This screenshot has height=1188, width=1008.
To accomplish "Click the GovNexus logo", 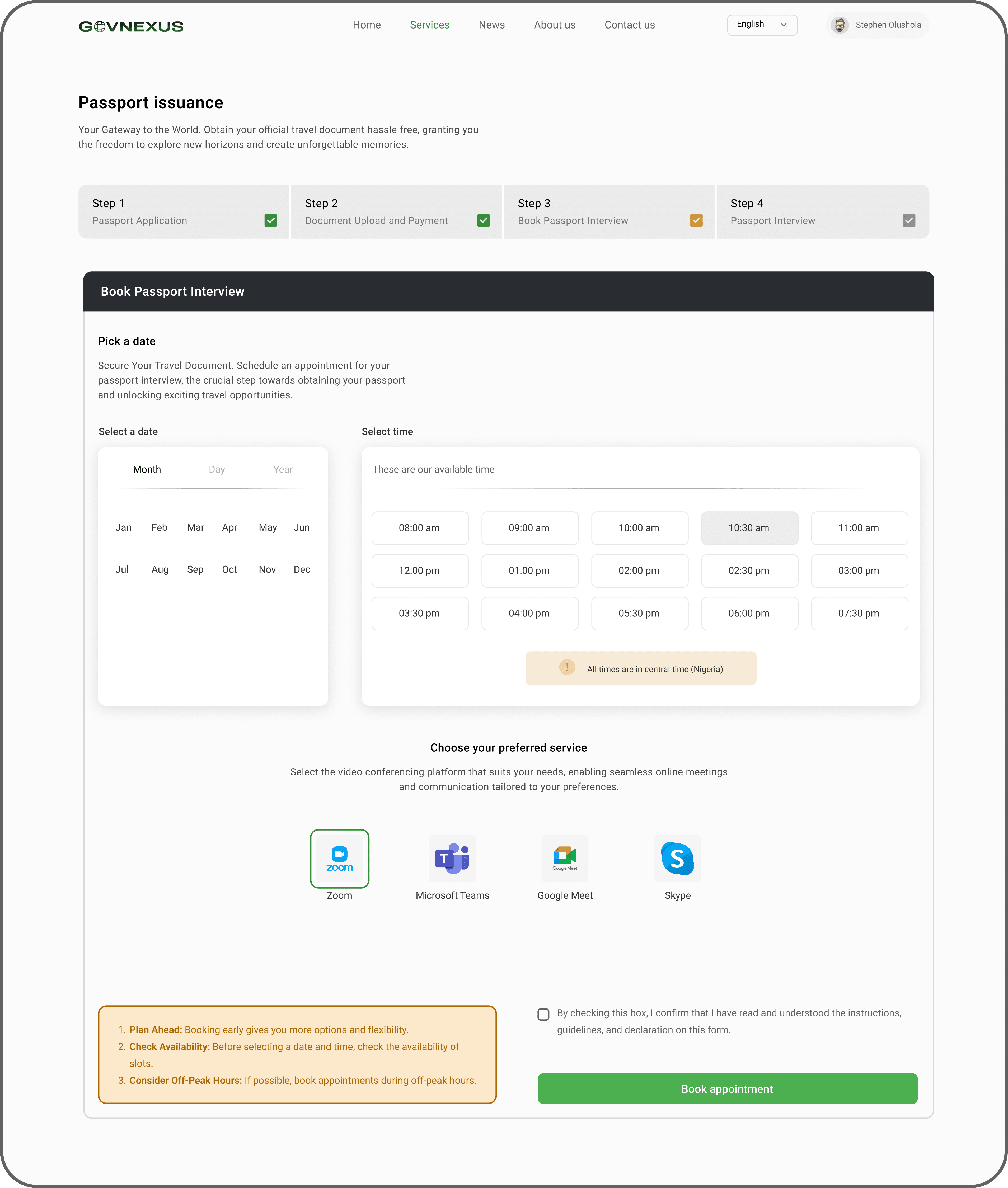I will [131, 26].
